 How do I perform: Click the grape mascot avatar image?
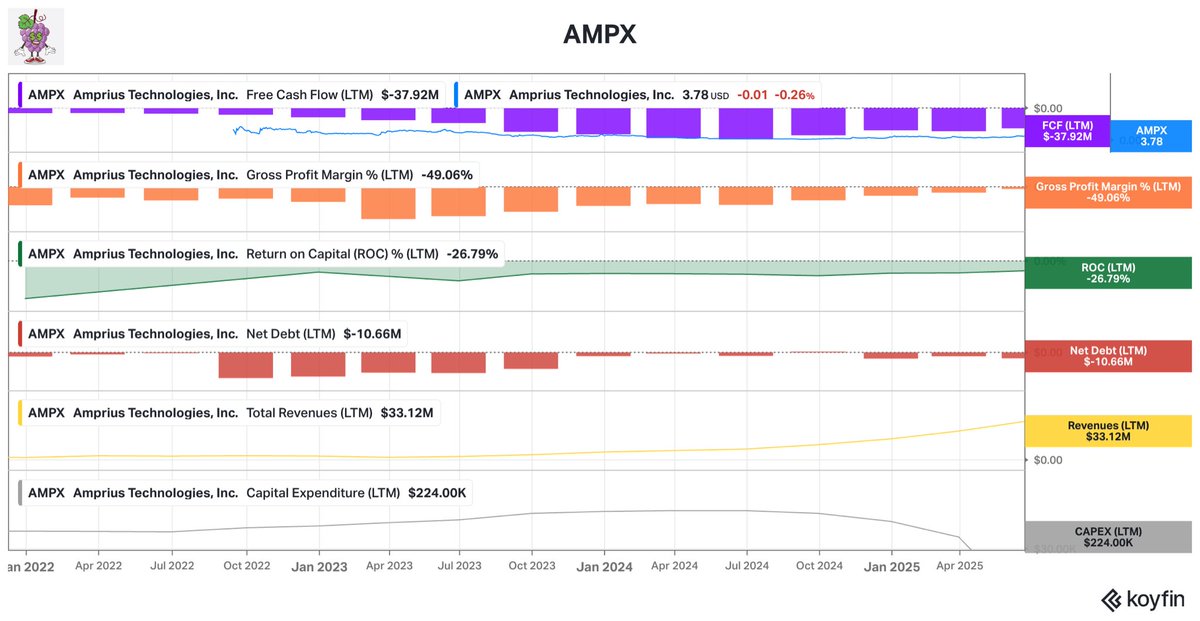coord(36,38)
